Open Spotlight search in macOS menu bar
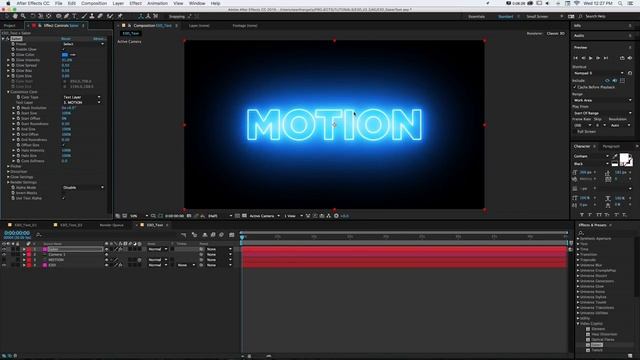Image resolution: width=640 pixels, height=360 pixels. (x=620, y=3)
